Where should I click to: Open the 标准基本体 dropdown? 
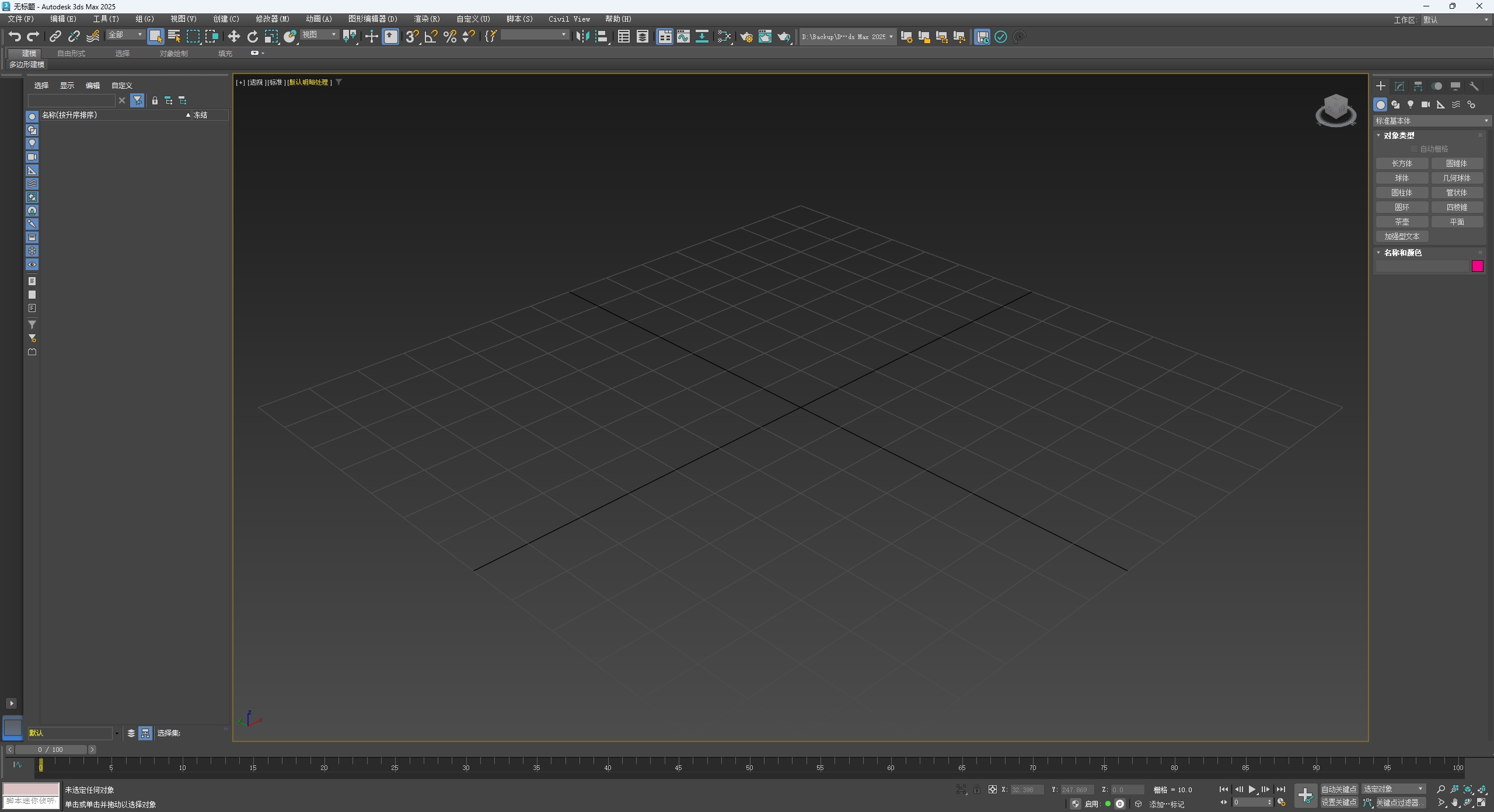(1432, 121)
